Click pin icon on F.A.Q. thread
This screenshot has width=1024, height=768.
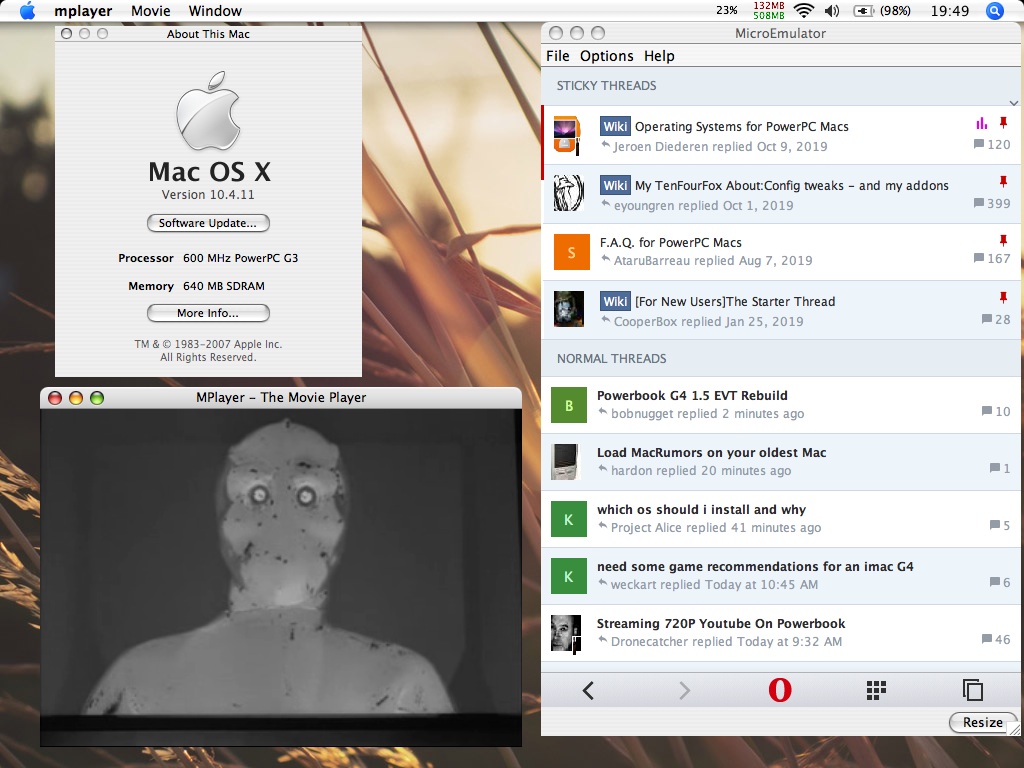pos(1003,240)
